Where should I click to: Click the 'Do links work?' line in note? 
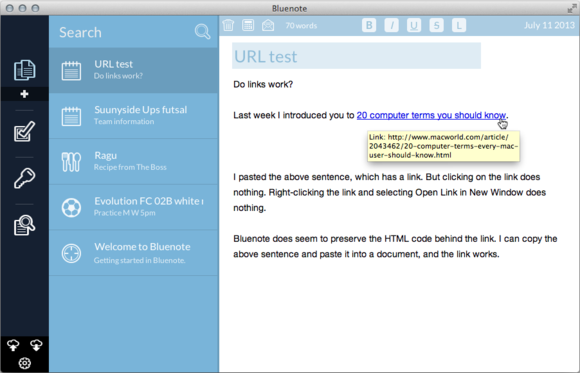(263, 84)
